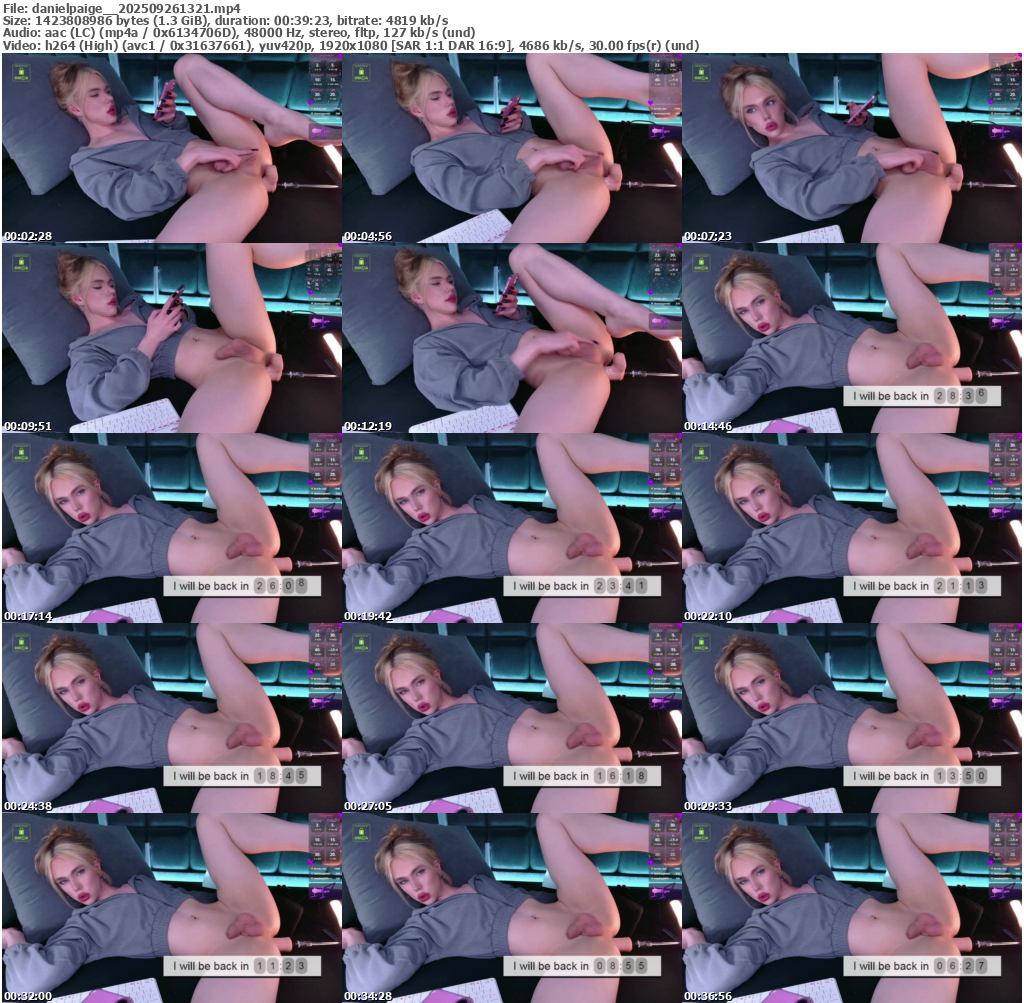Open the thumbnail timestamped 00:02:28
This screenshot has width=1024, height=1003.
171,148
